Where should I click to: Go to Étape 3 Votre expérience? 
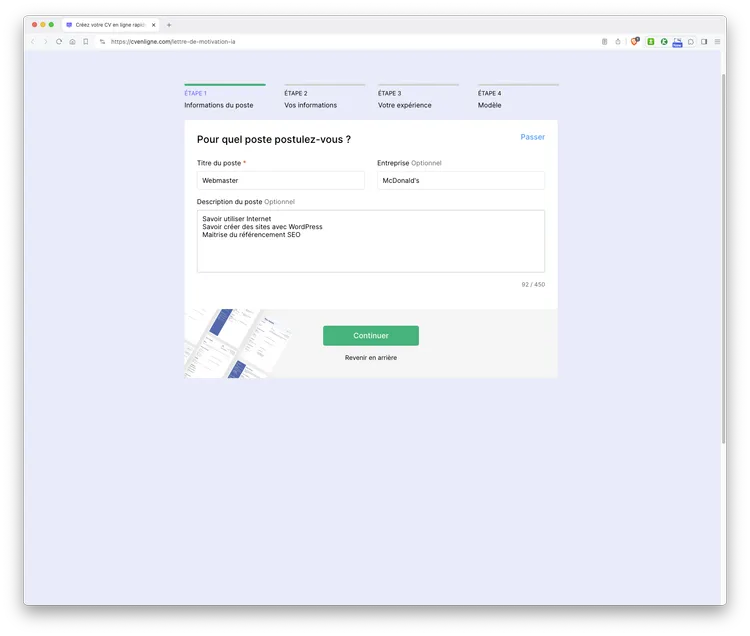coord(418,97)
